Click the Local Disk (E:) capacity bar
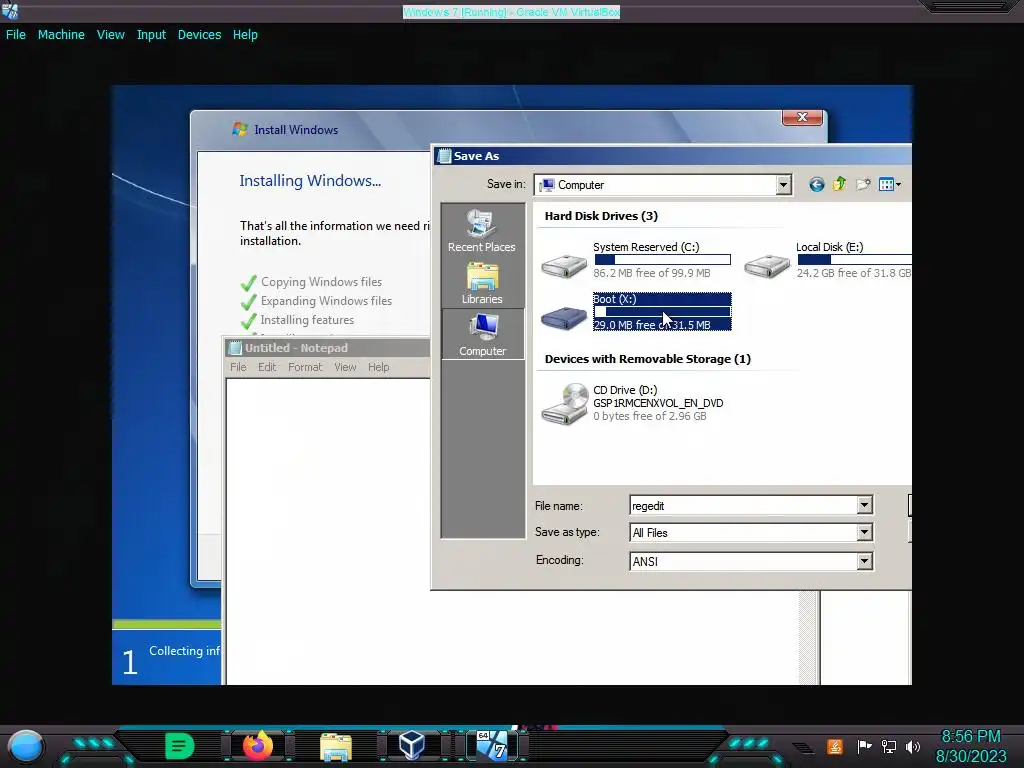Image resolution: width=1024 pixels, height=768 pixels. click(854, 260)
